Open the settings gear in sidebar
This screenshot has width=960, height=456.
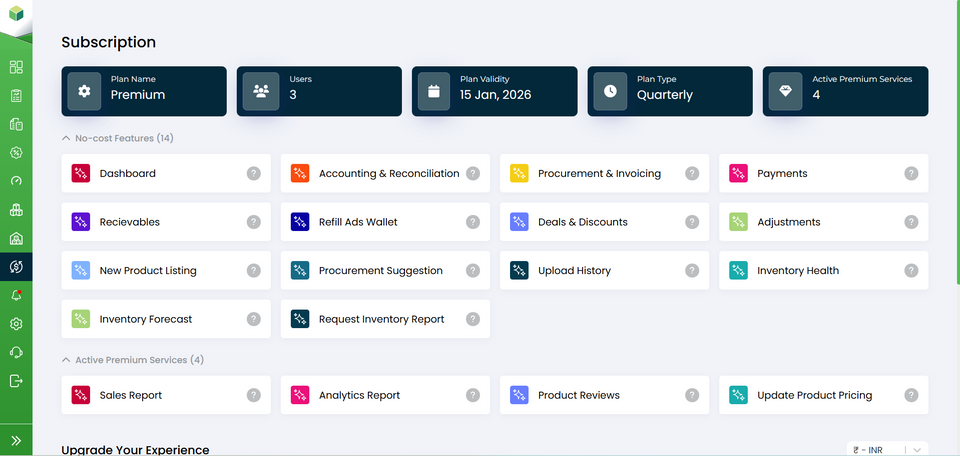(x=16, y=324)
